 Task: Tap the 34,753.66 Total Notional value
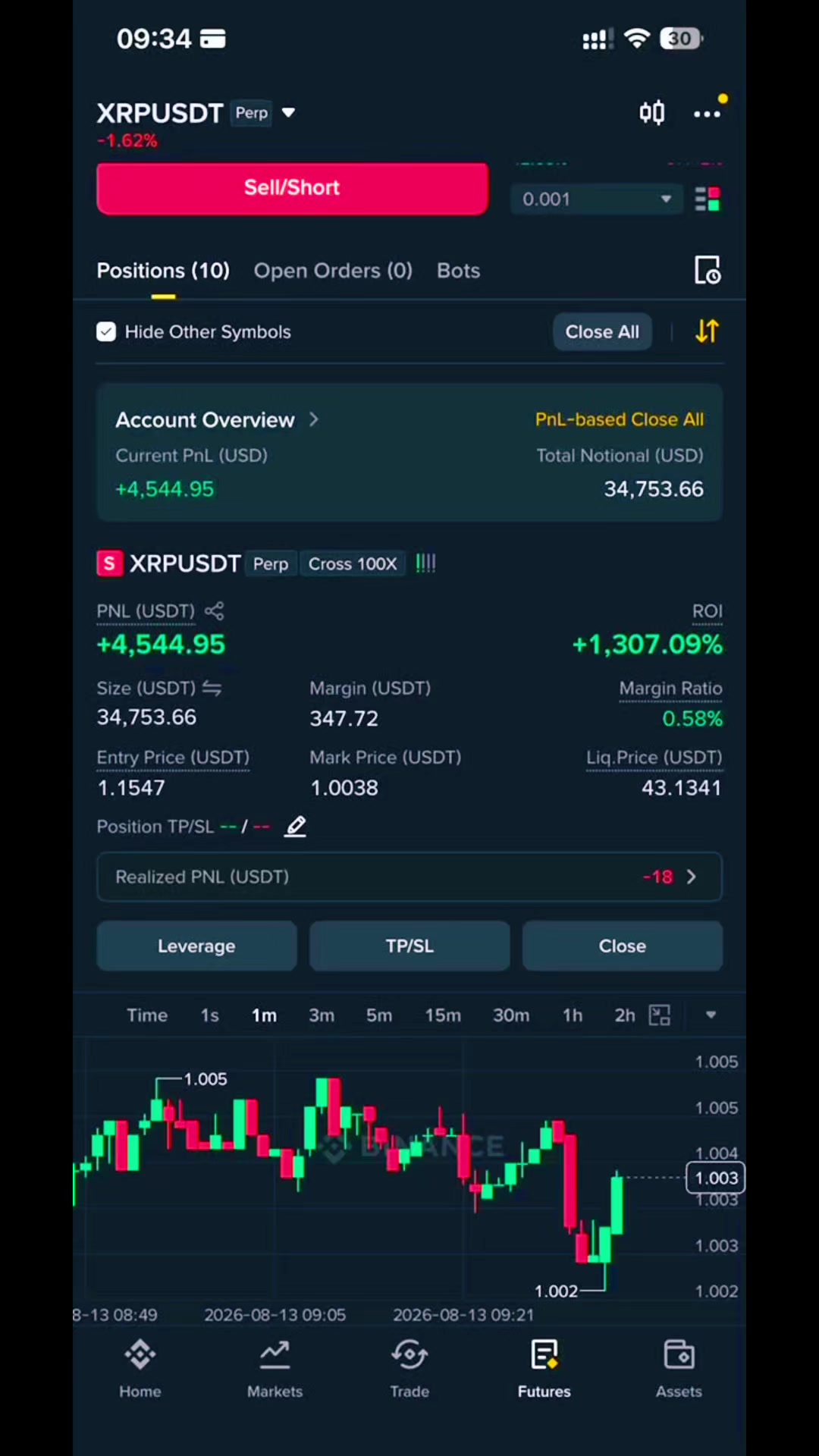pyautogui.click(x=654, y=489)
